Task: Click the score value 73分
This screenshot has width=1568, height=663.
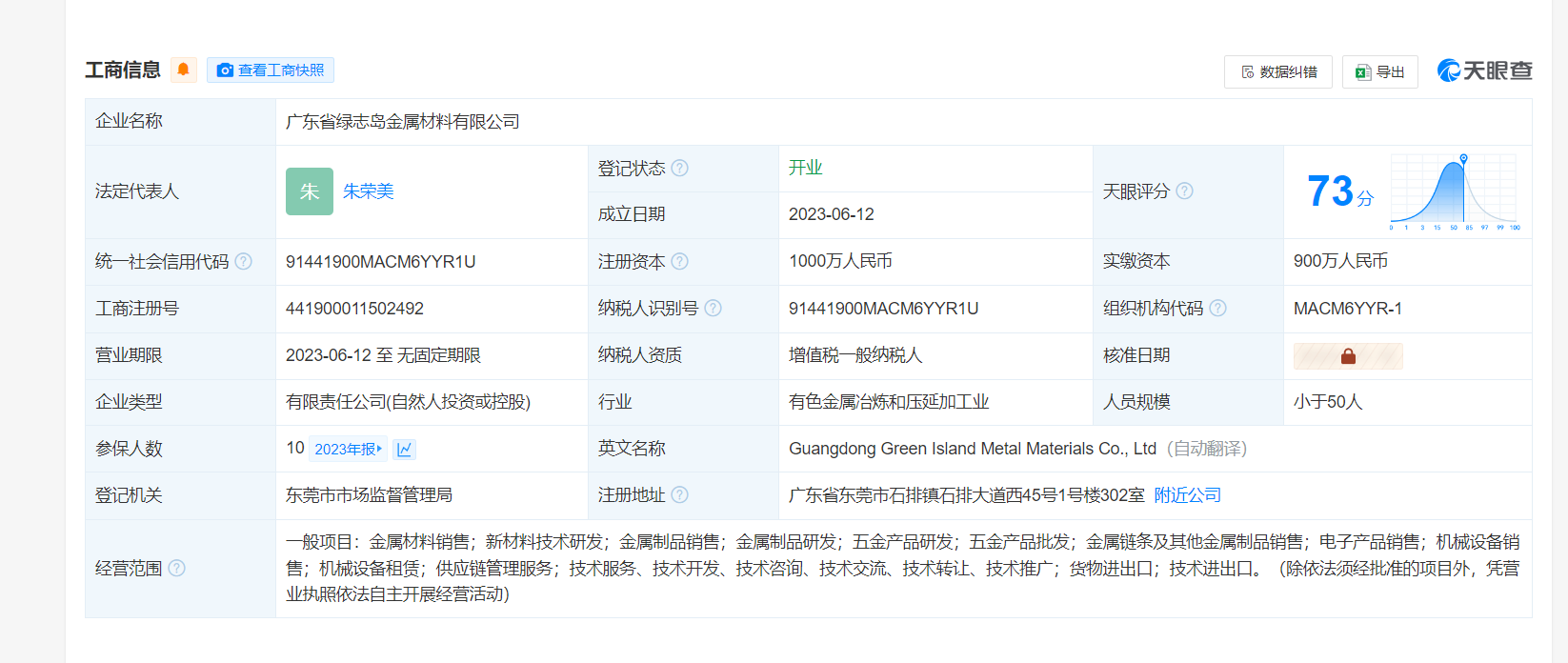Action: [x=1340, y=191]
